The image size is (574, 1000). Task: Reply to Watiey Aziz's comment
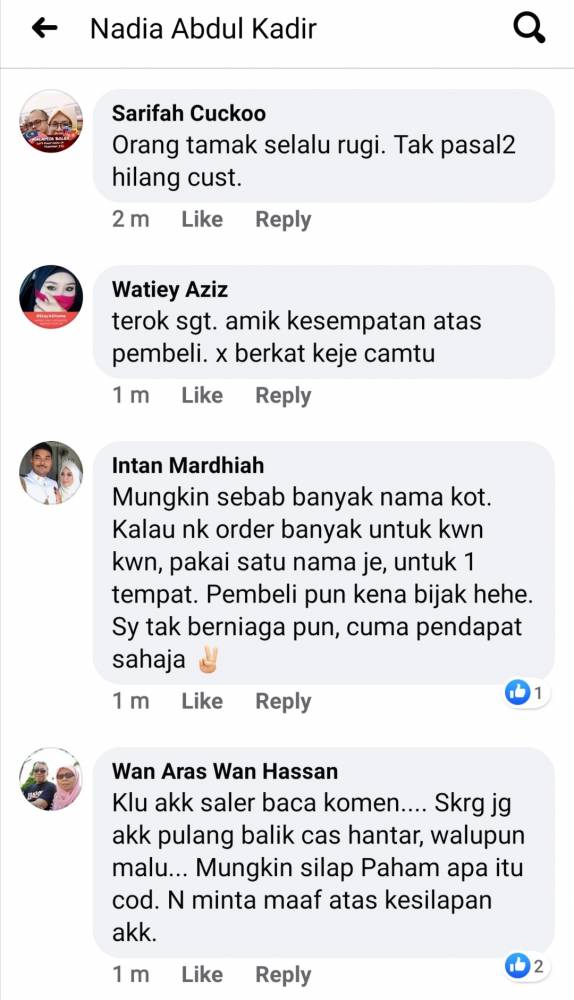(283, 395)
